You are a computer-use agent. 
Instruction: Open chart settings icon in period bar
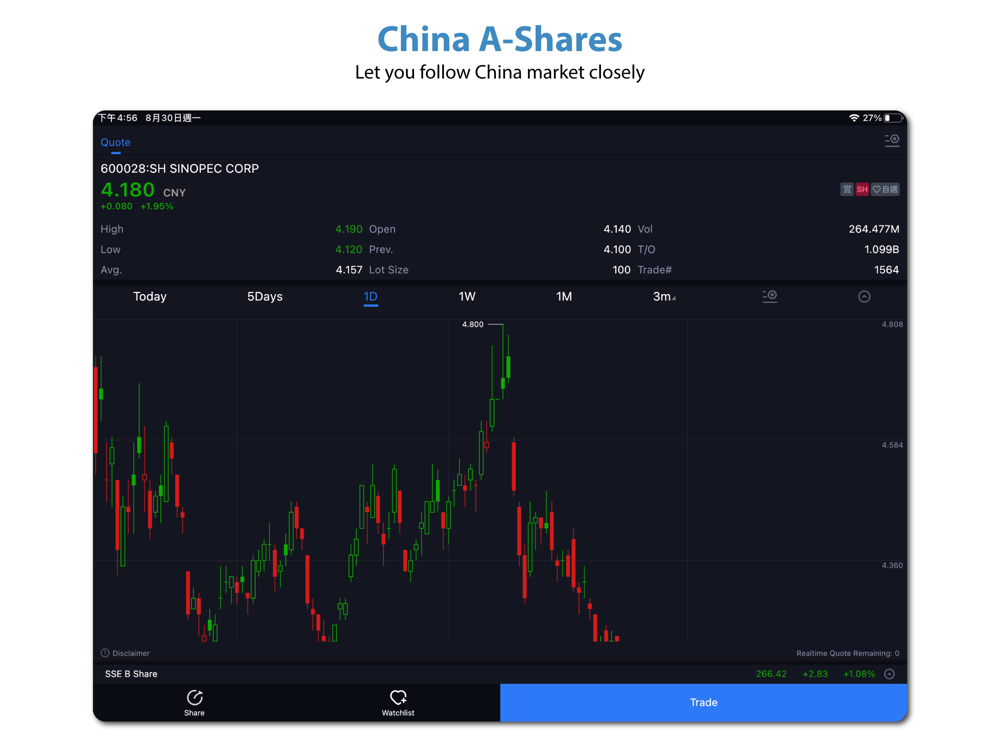[770, 297]
